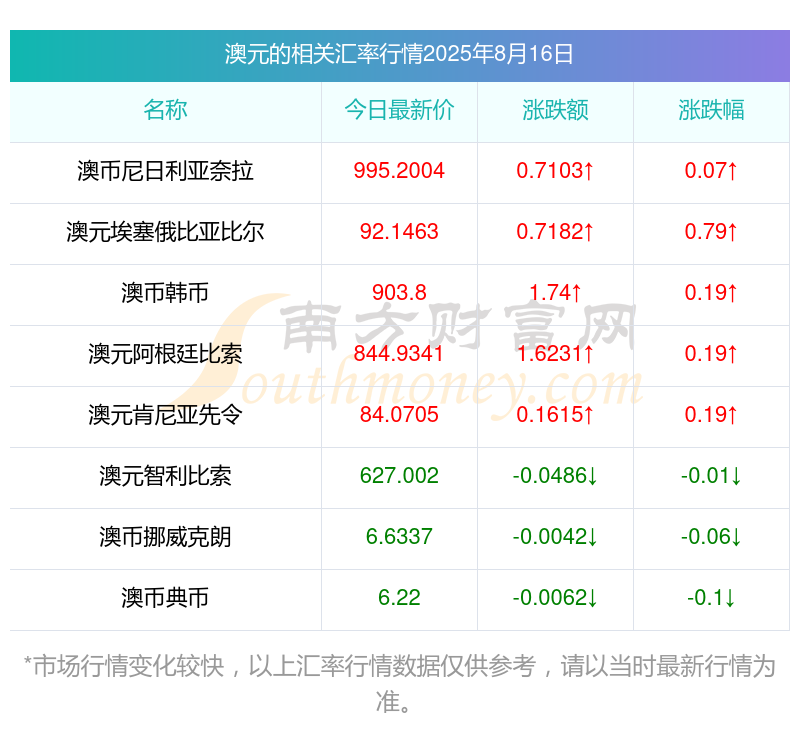The height and width of the screenshot is (733, 800).
Task: Select the 澳币尼日利亚奈拉 row name
Action: click(x=165, y=171)
